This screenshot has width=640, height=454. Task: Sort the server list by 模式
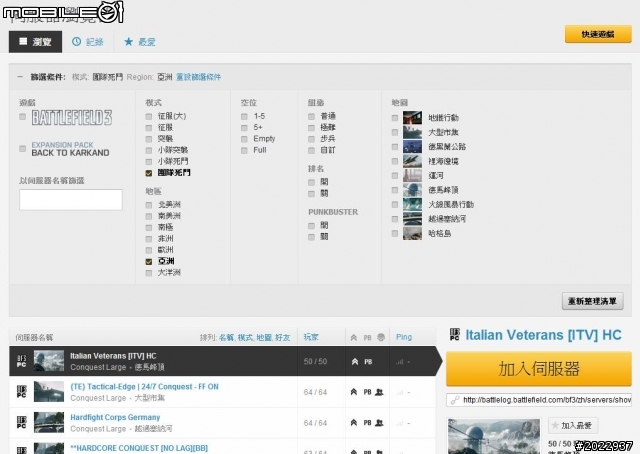click(245, 338)
